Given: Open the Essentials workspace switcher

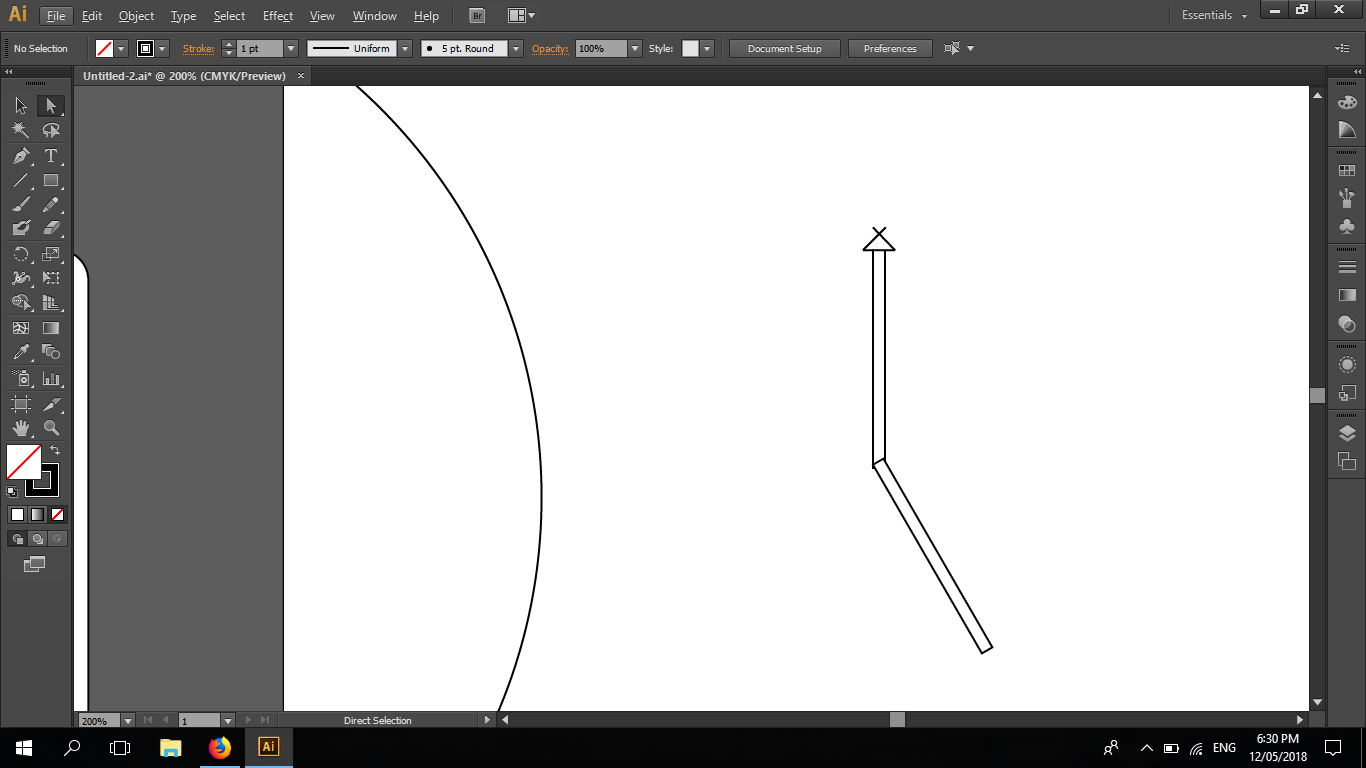Looking at the screenshot, I should [x=1214, y=16].
